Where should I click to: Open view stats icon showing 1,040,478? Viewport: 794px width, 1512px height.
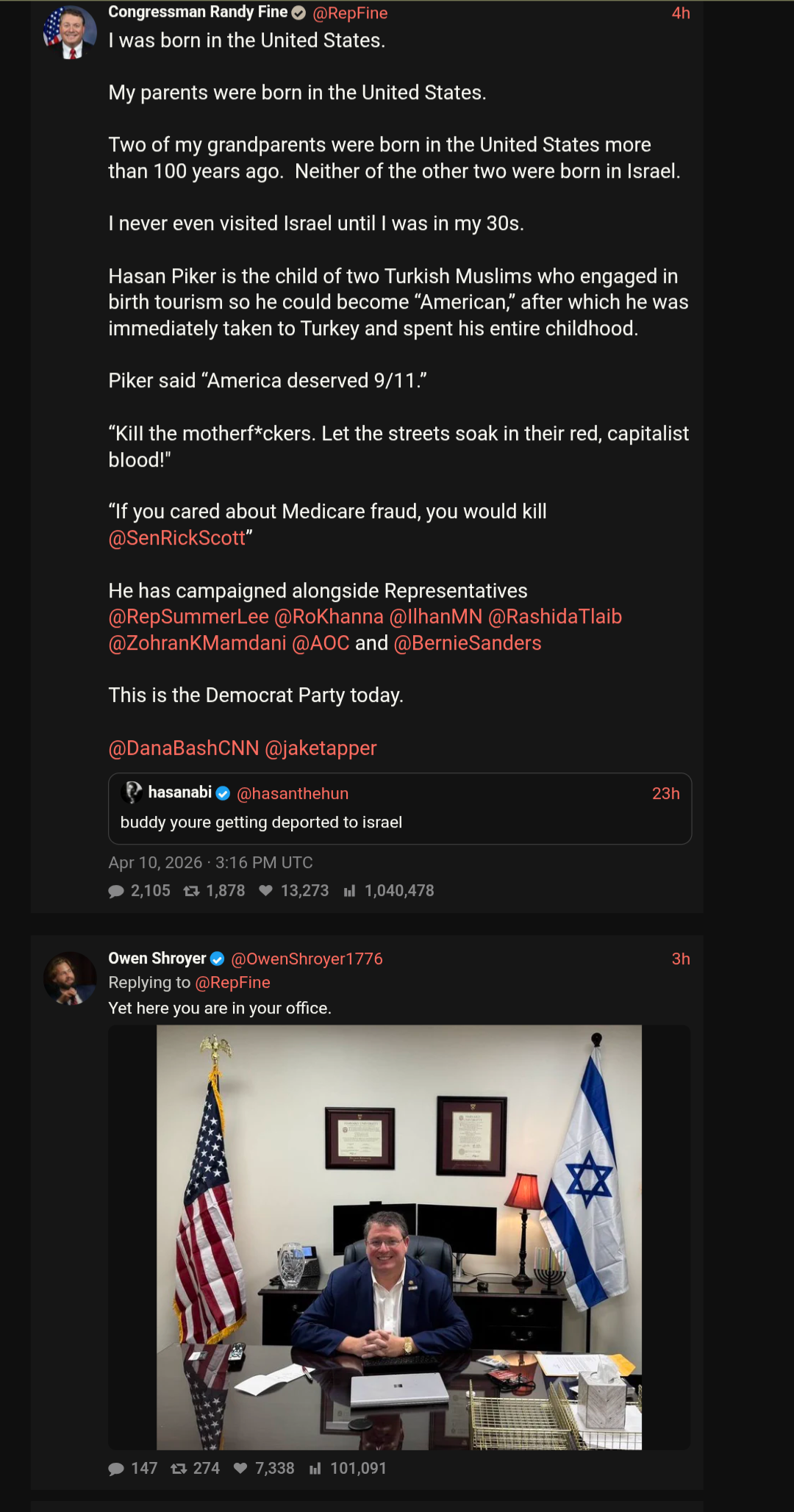click(x=350, y=891)
